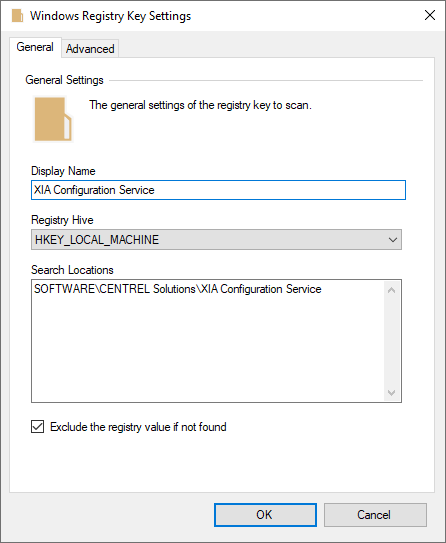Click the Search Locations scrollbar track
The image size is (446, 543).
coord(392,341)
